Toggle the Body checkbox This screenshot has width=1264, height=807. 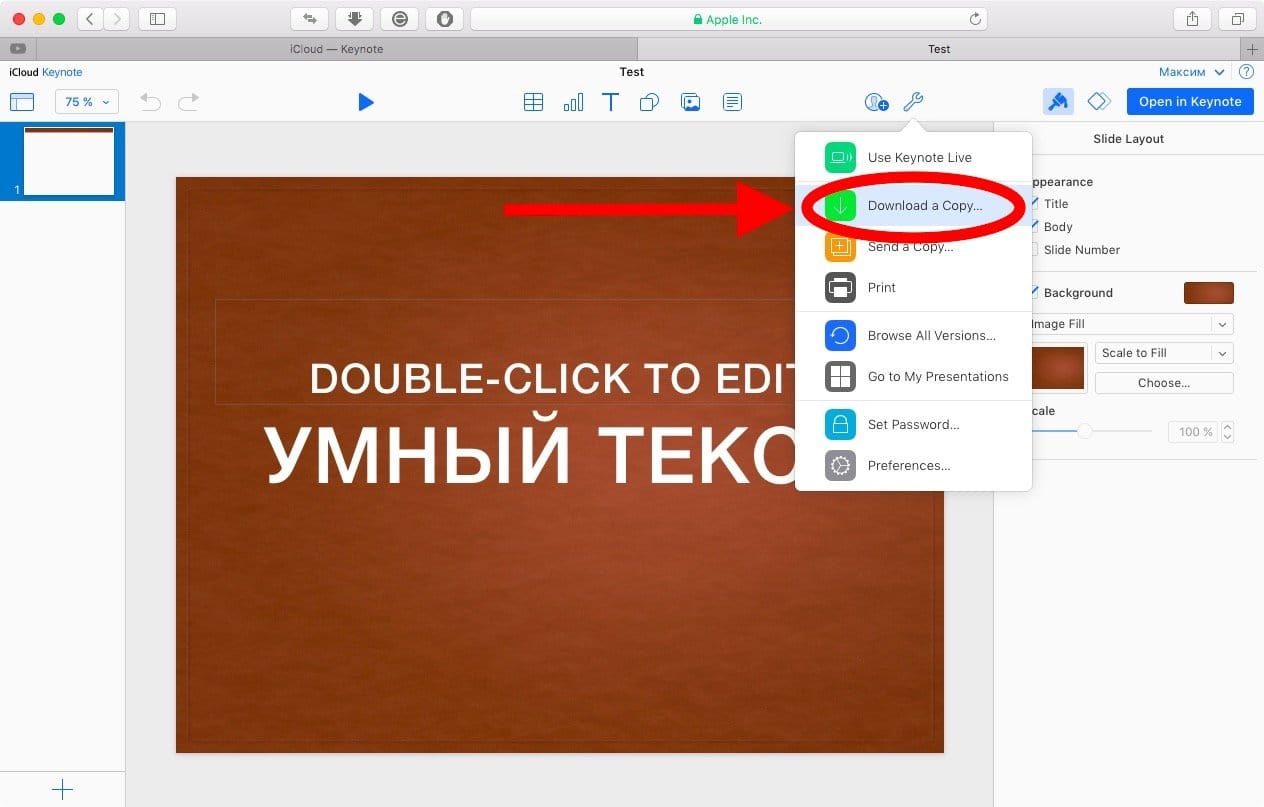tap(1034, 227)
